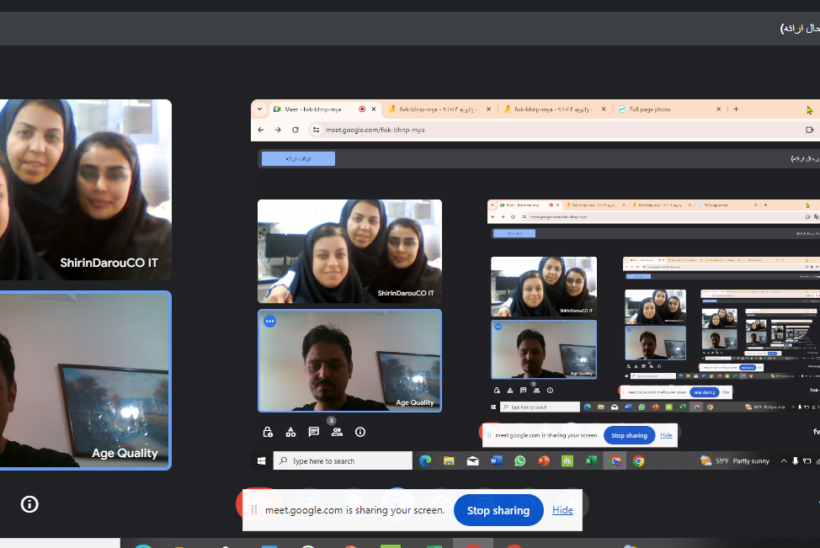The width and height of the screenshot is (820, 548).
Task: Show the participants people icon in shared Meet
Action: tap(337, 432)
